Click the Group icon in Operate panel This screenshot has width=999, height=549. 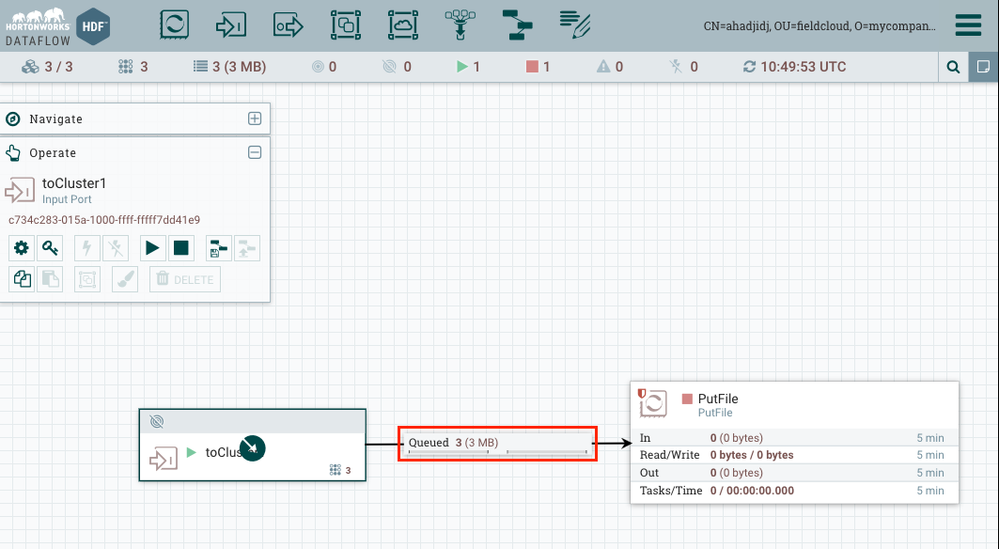(x=87, y=279)
